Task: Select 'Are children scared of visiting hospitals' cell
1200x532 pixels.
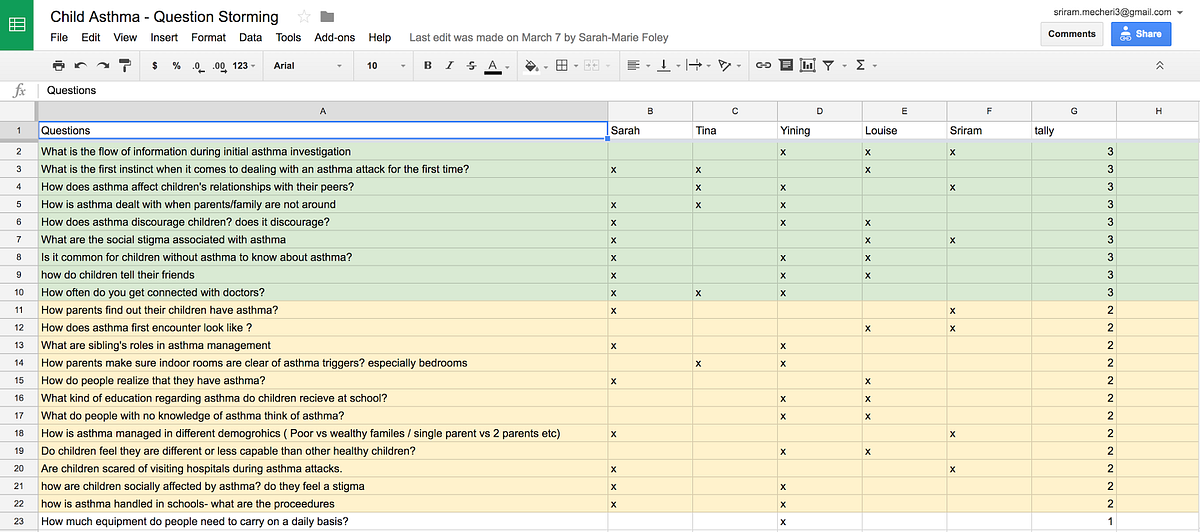Action: pos(322,469)
